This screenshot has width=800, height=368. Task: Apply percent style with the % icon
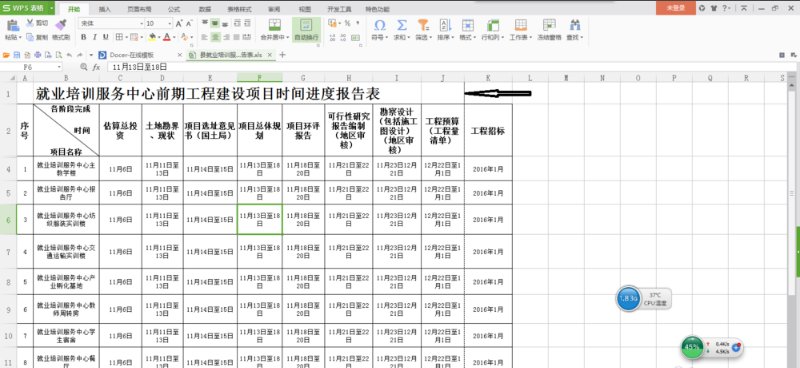point(347,23)
